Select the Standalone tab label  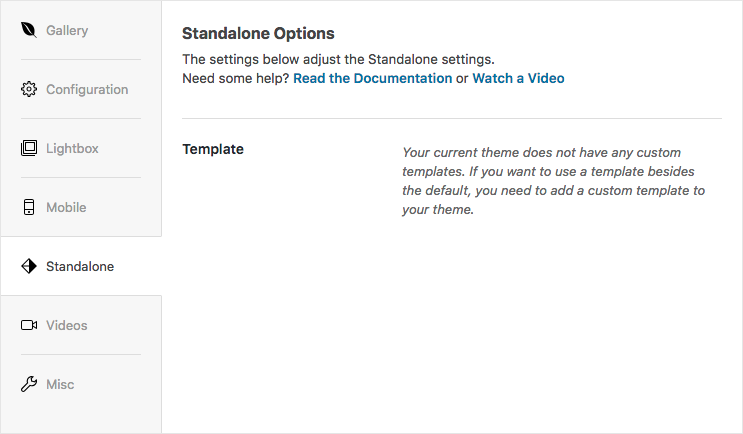click(80, 266)
